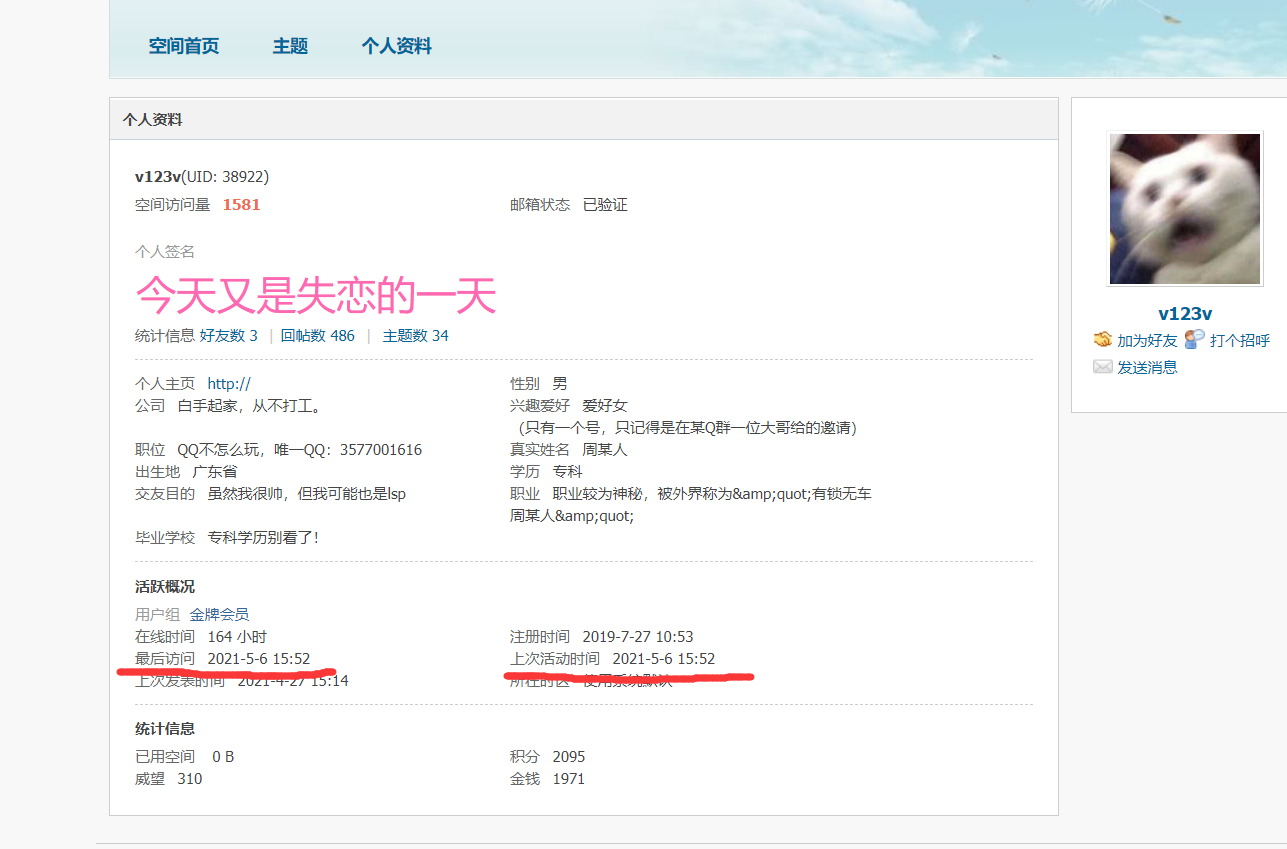Viewport: 1287px width, 849px height.
Task: Select the 个人资料 navigation tab
Action: 397,46
